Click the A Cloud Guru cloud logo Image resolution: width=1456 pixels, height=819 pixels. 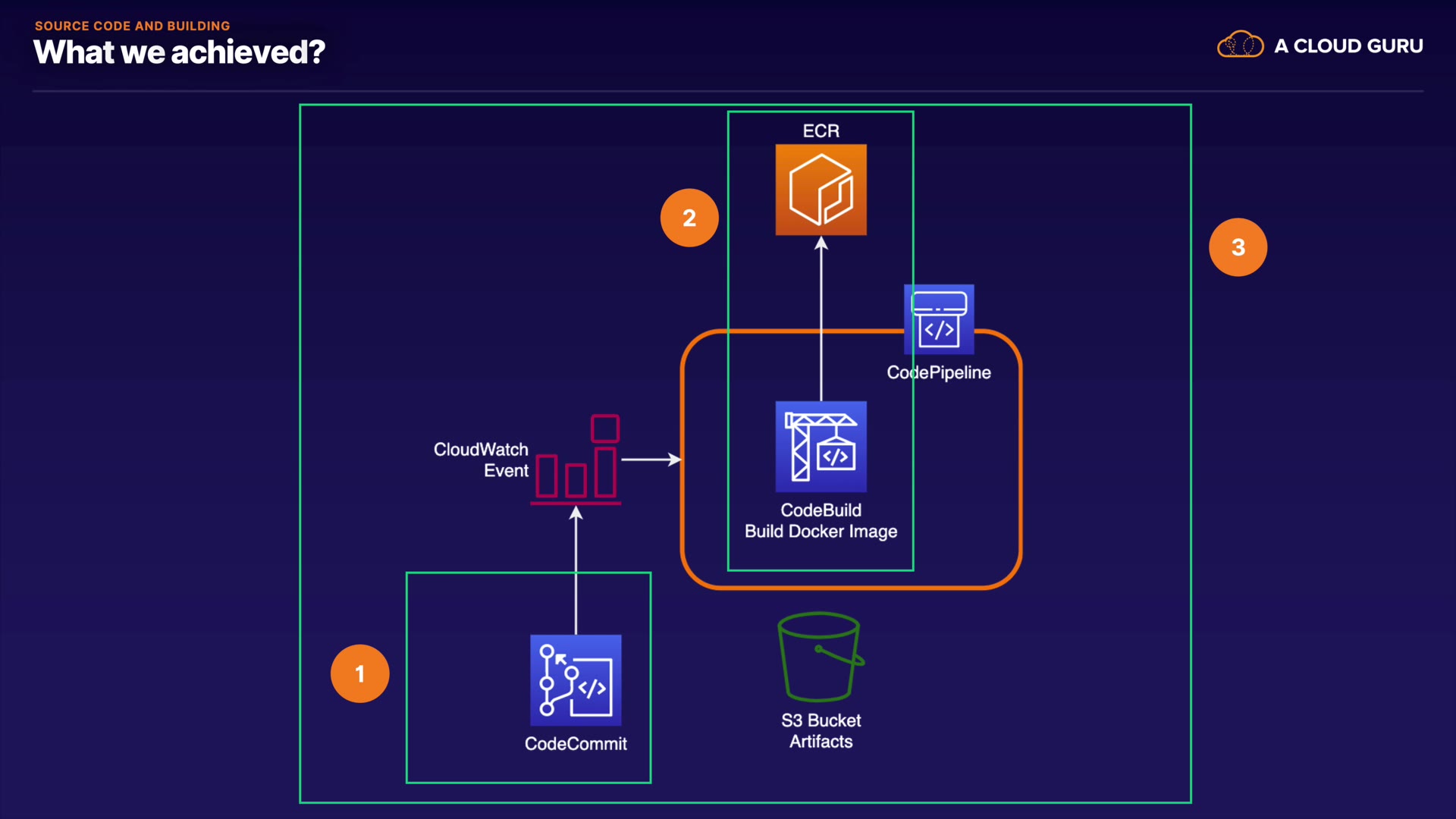tap(1240, 45)
